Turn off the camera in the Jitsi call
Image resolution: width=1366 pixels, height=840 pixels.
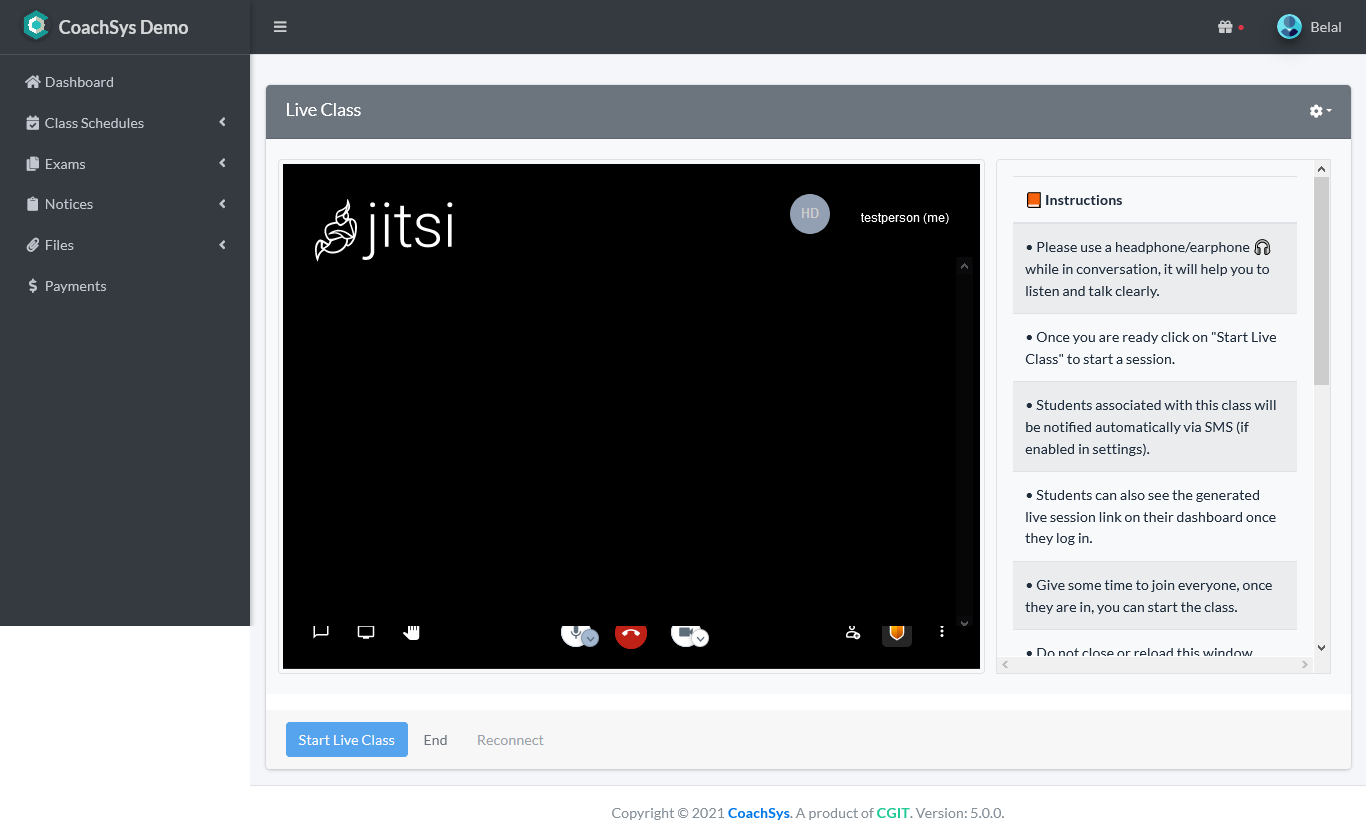(x=684, y=633)
